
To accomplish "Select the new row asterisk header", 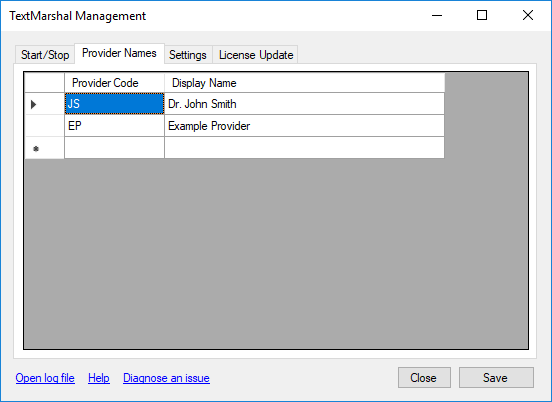I will coord(45,148).
